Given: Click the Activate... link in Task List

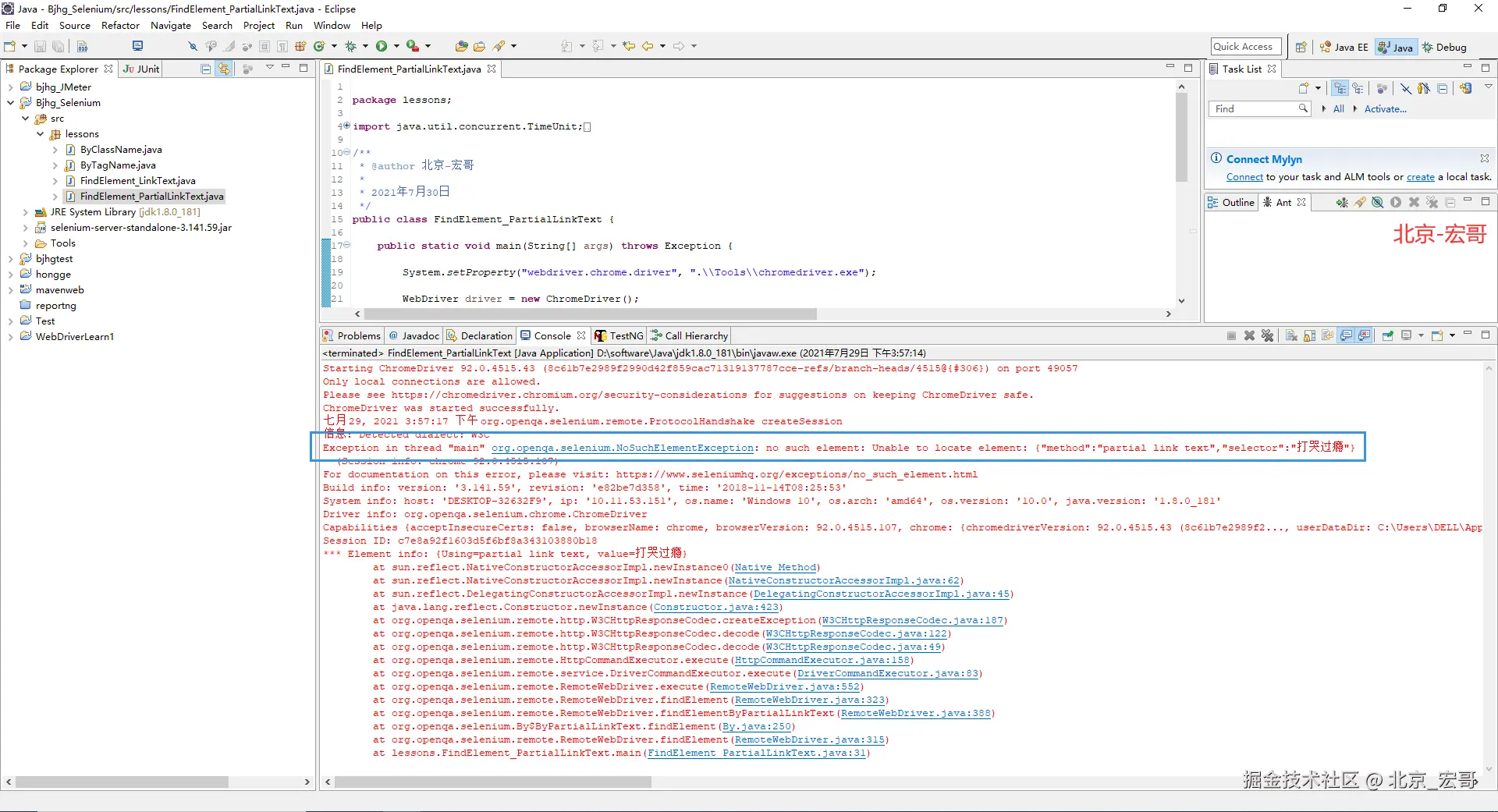Looking at the screenshot, I should point(1385,109).
